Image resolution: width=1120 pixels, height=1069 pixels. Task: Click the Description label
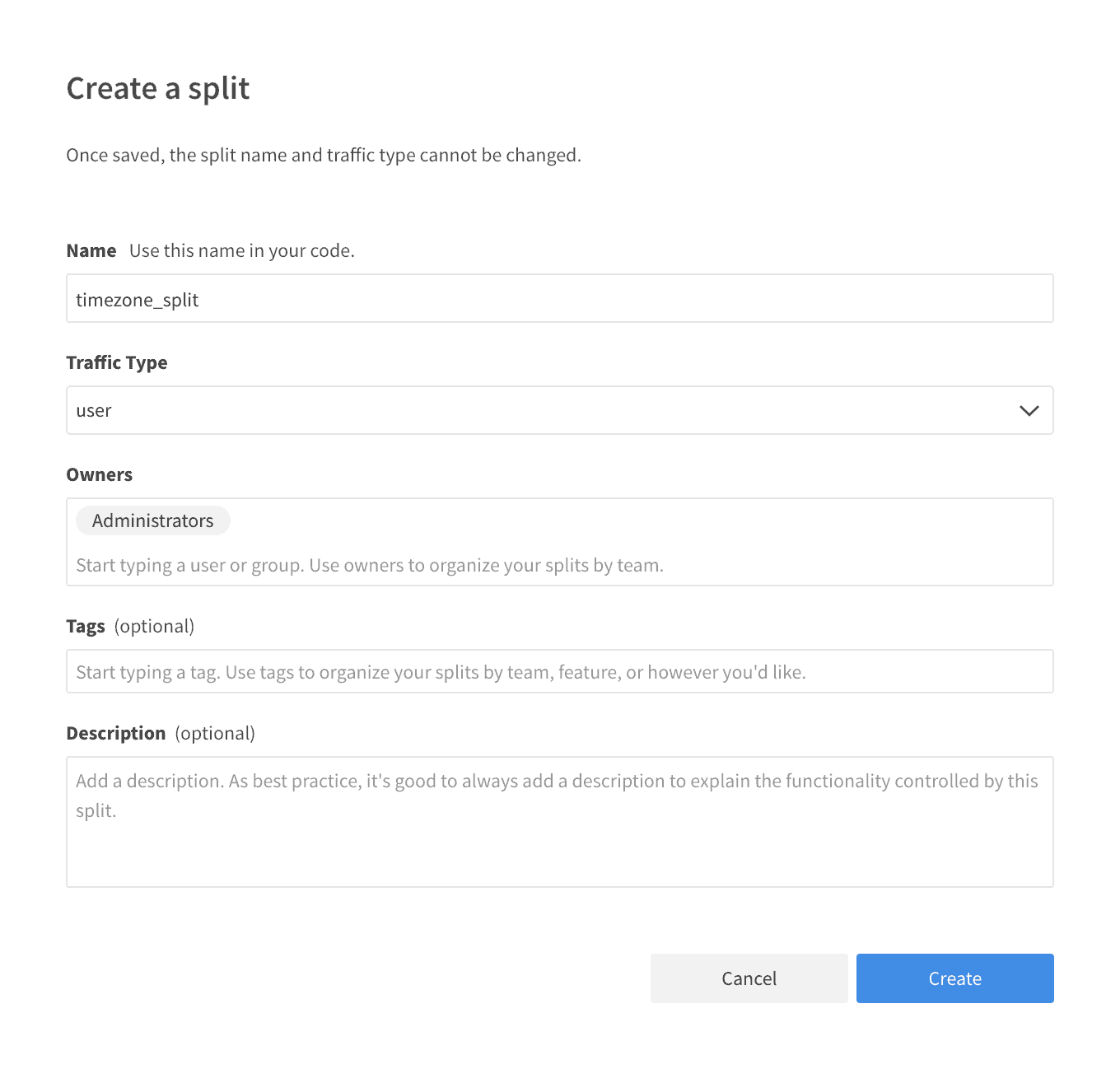tap(116, 733)
